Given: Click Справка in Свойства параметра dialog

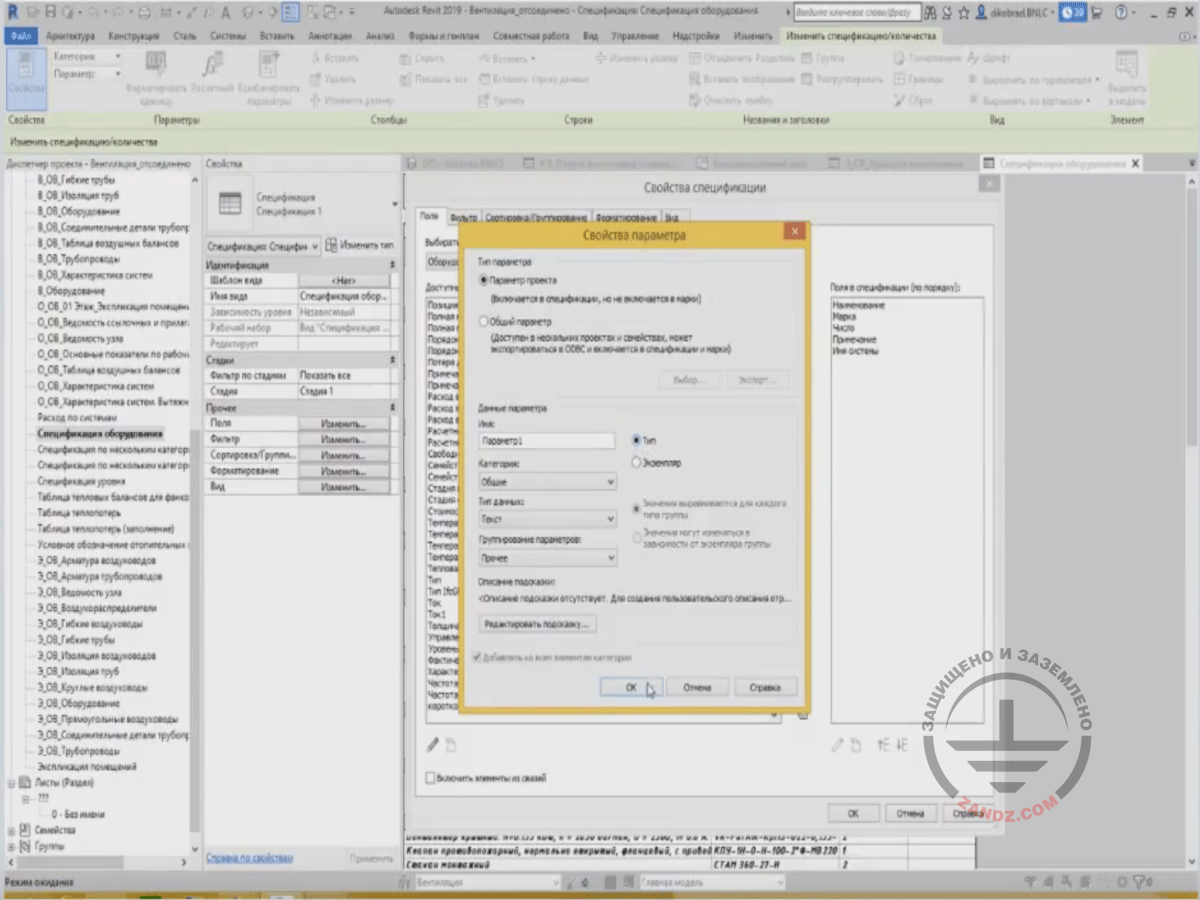Looking at the screenshot, I should (766, 687).
